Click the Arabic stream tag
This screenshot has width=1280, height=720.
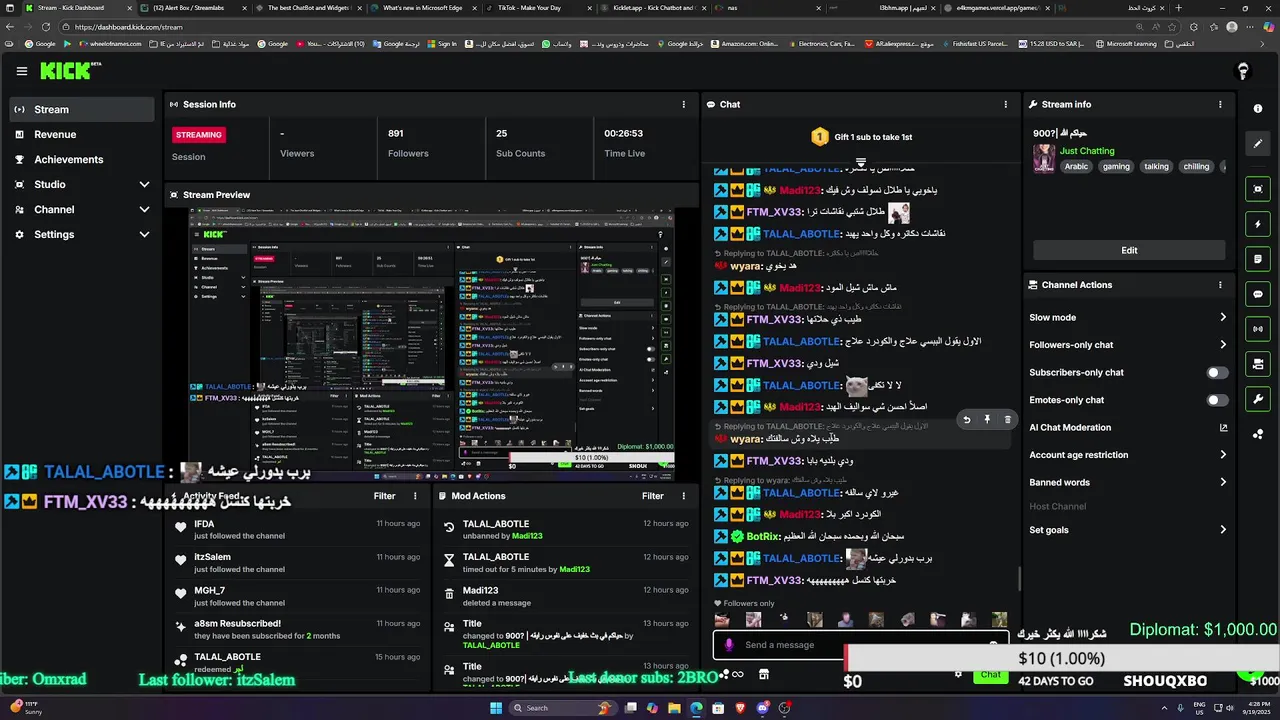(x=1076, y=167)
